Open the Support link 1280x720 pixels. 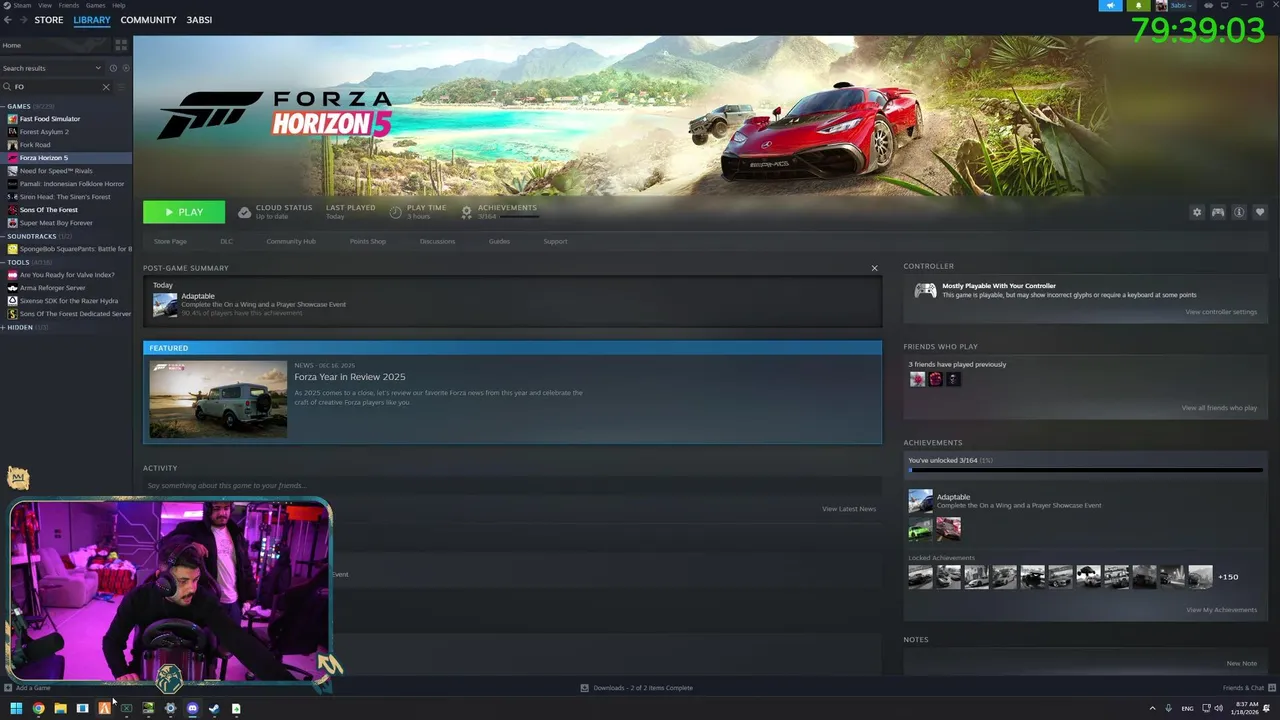coord(555,241)
